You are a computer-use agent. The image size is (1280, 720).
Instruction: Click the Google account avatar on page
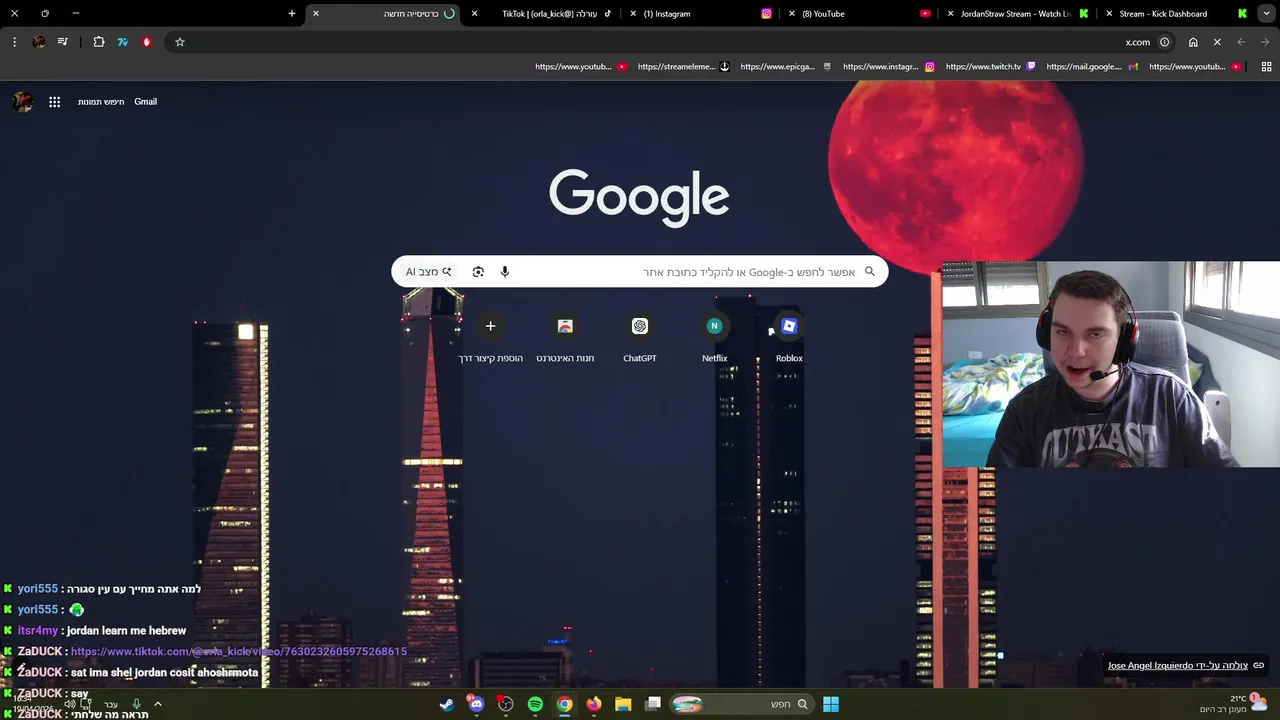pos(22,102)
